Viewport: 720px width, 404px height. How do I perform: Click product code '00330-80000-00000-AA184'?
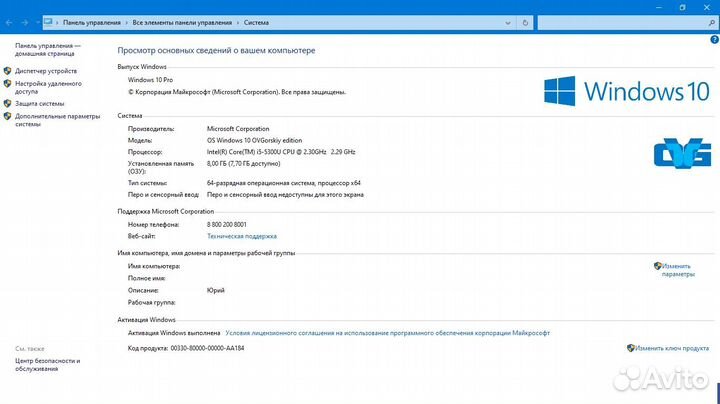(207, 348)
